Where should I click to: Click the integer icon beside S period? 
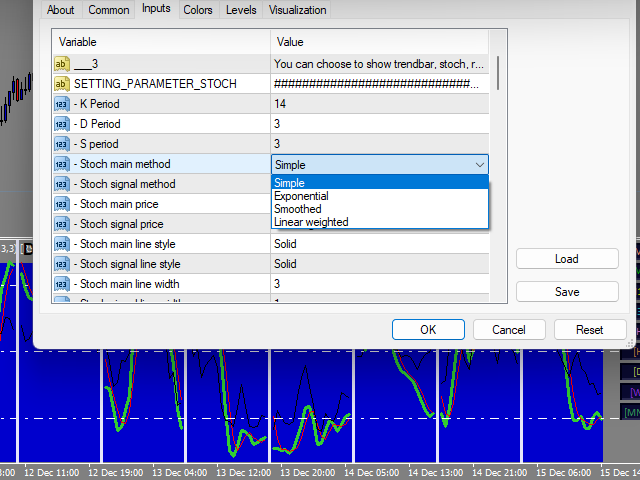click(x=62, y=144)
